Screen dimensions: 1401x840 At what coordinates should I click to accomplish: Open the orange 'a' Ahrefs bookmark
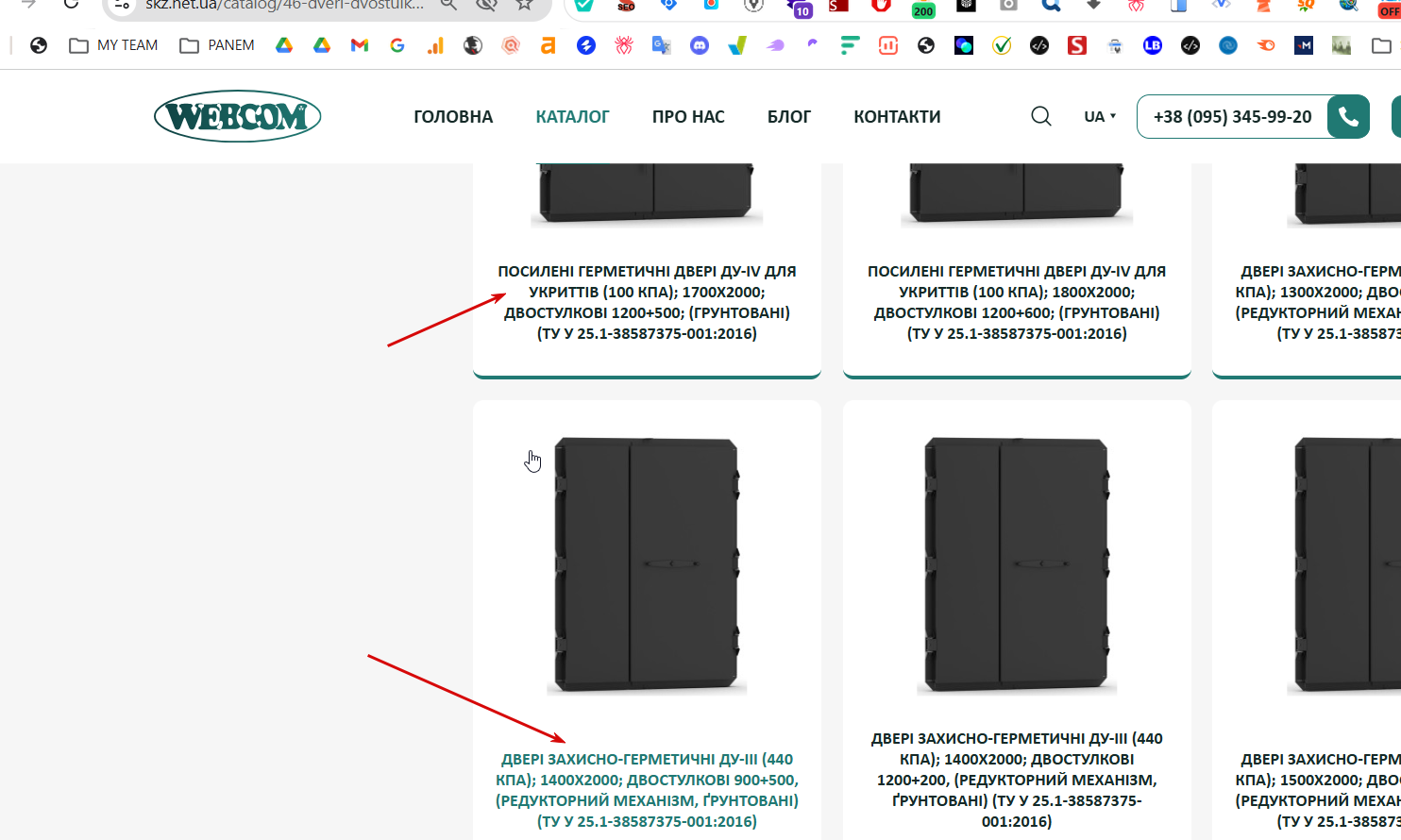click(549, 45)
